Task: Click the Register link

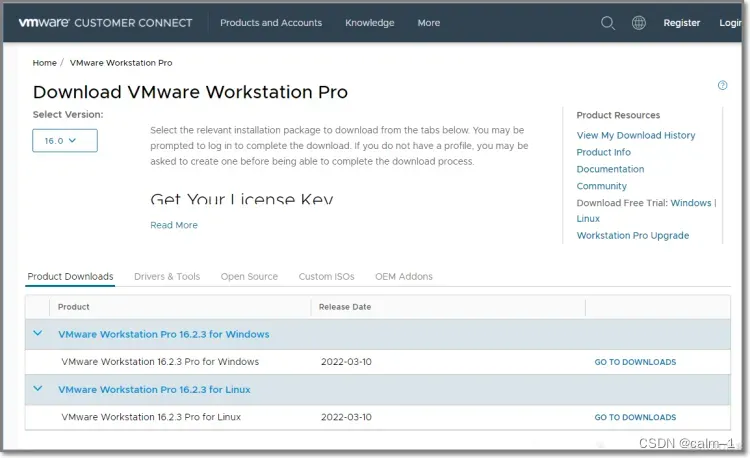Action: (x=682, y=22)
